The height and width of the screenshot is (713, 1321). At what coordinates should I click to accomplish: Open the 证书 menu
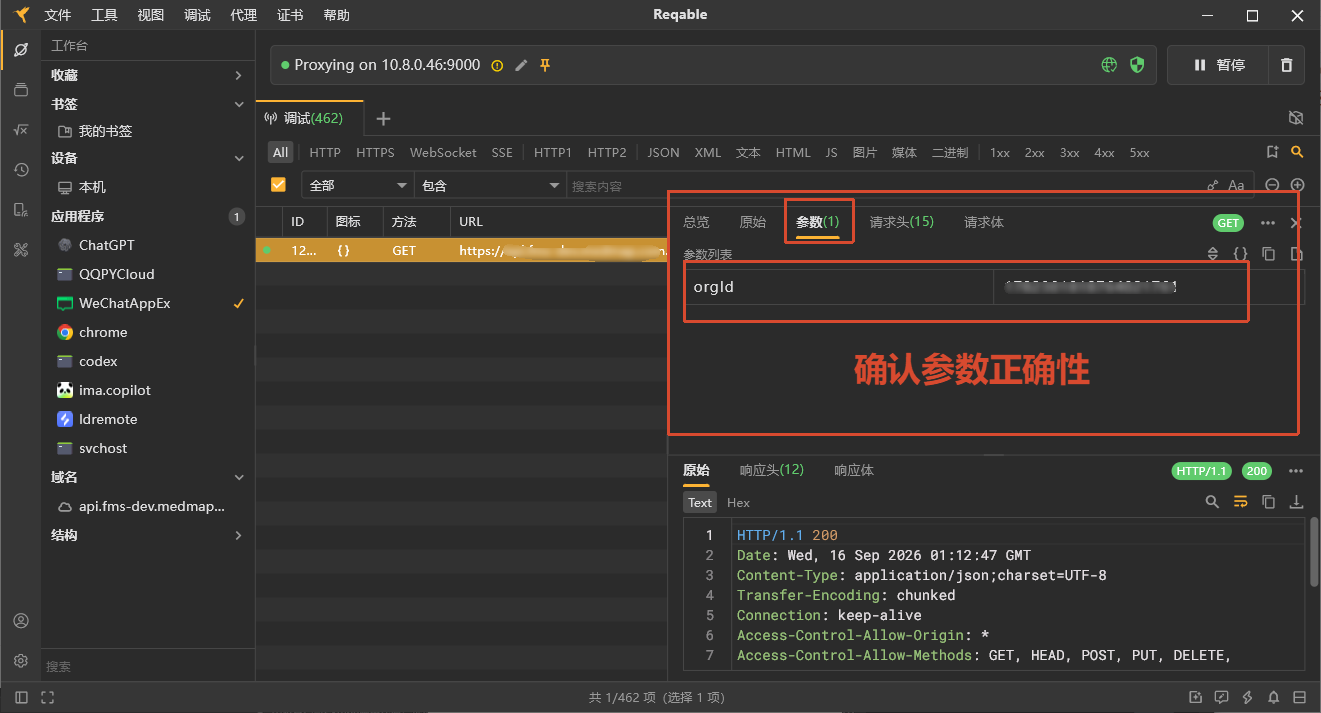(x=290, y=15)
